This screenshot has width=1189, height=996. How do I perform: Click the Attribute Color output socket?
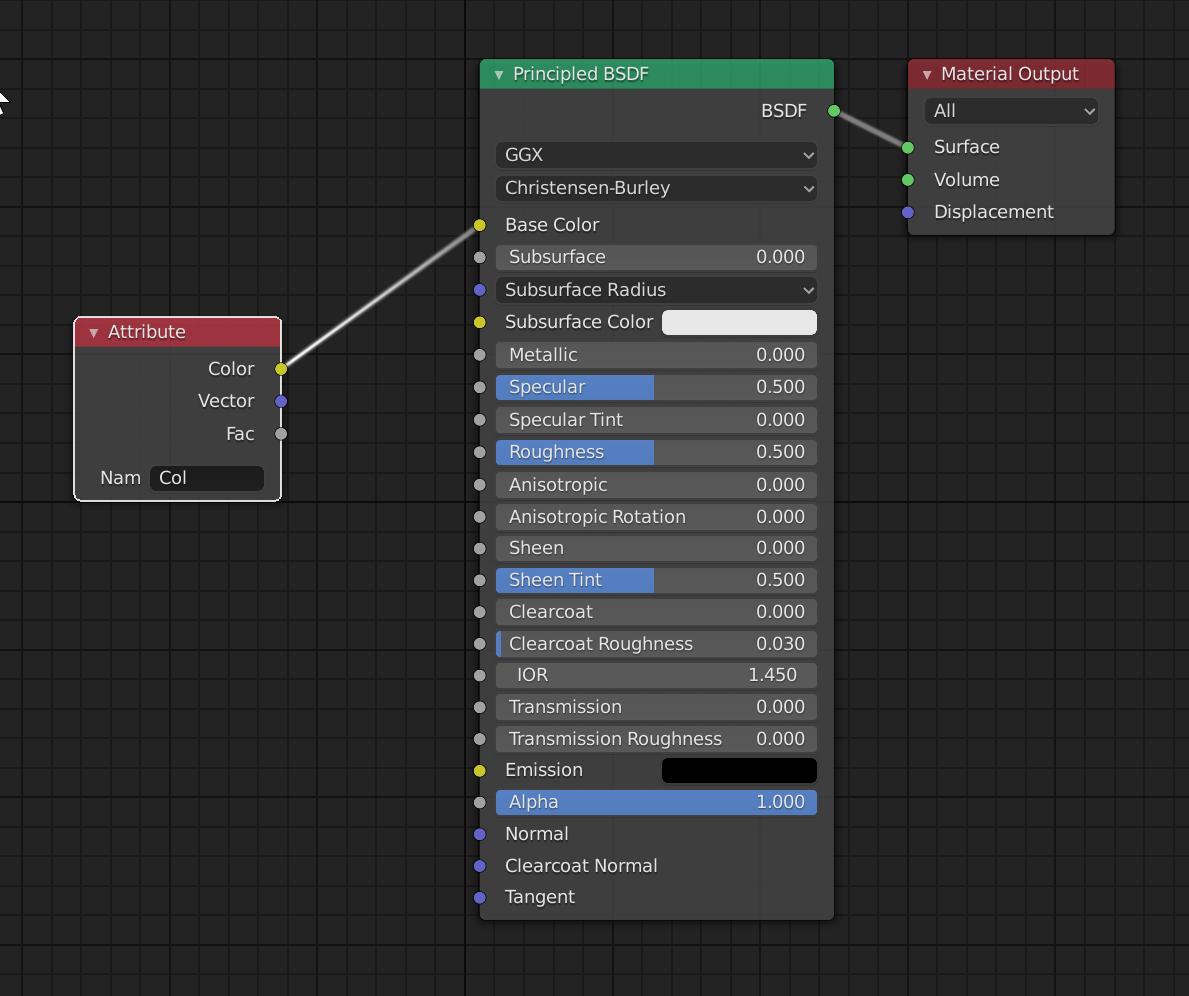(281, 369)
